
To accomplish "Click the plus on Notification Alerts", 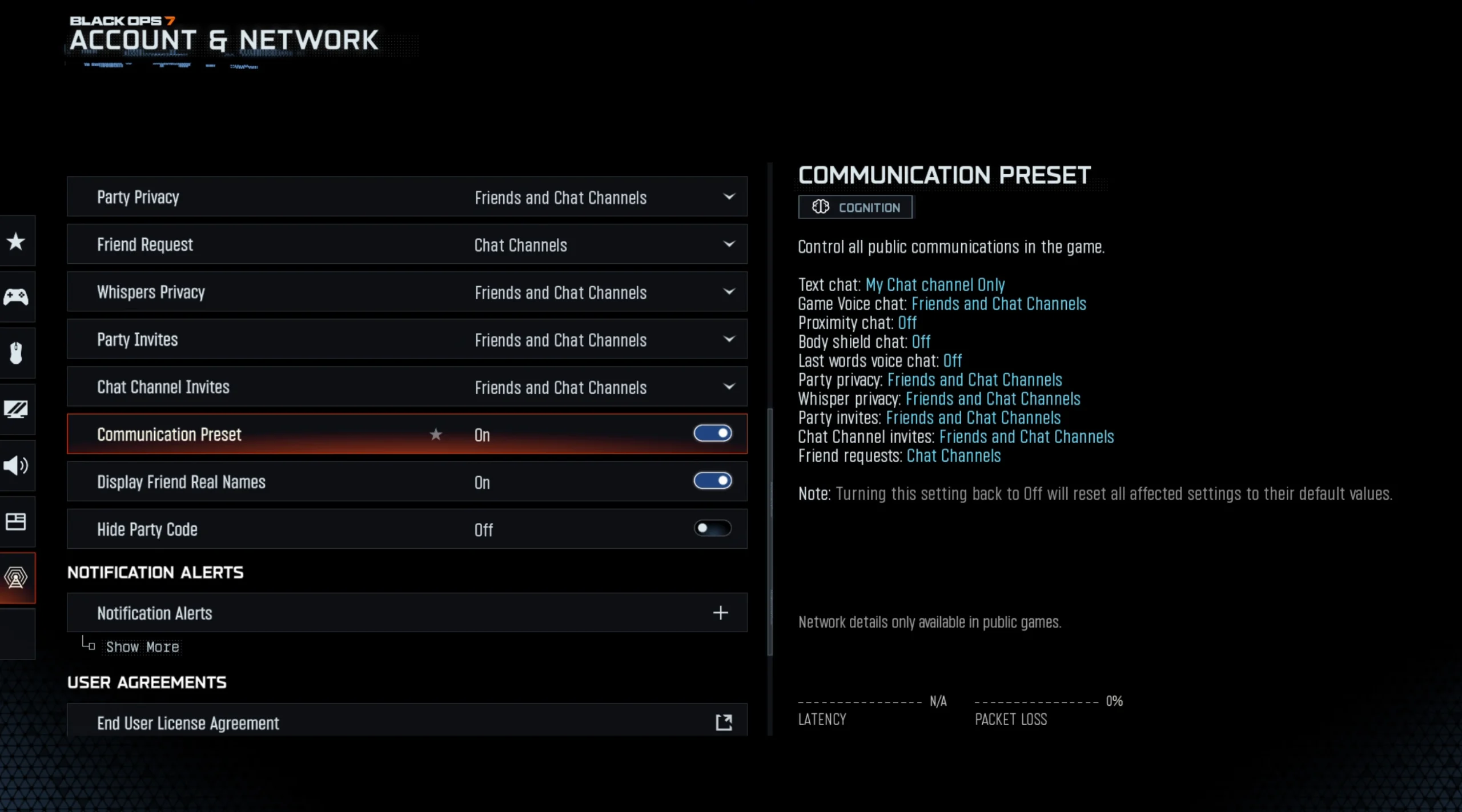I will (x=721, y=613).
